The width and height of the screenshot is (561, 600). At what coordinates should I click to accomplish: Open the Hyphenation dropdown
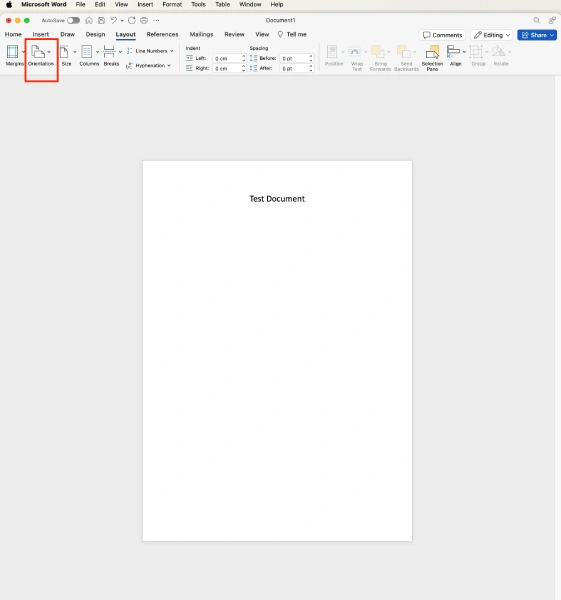point(149,65)
